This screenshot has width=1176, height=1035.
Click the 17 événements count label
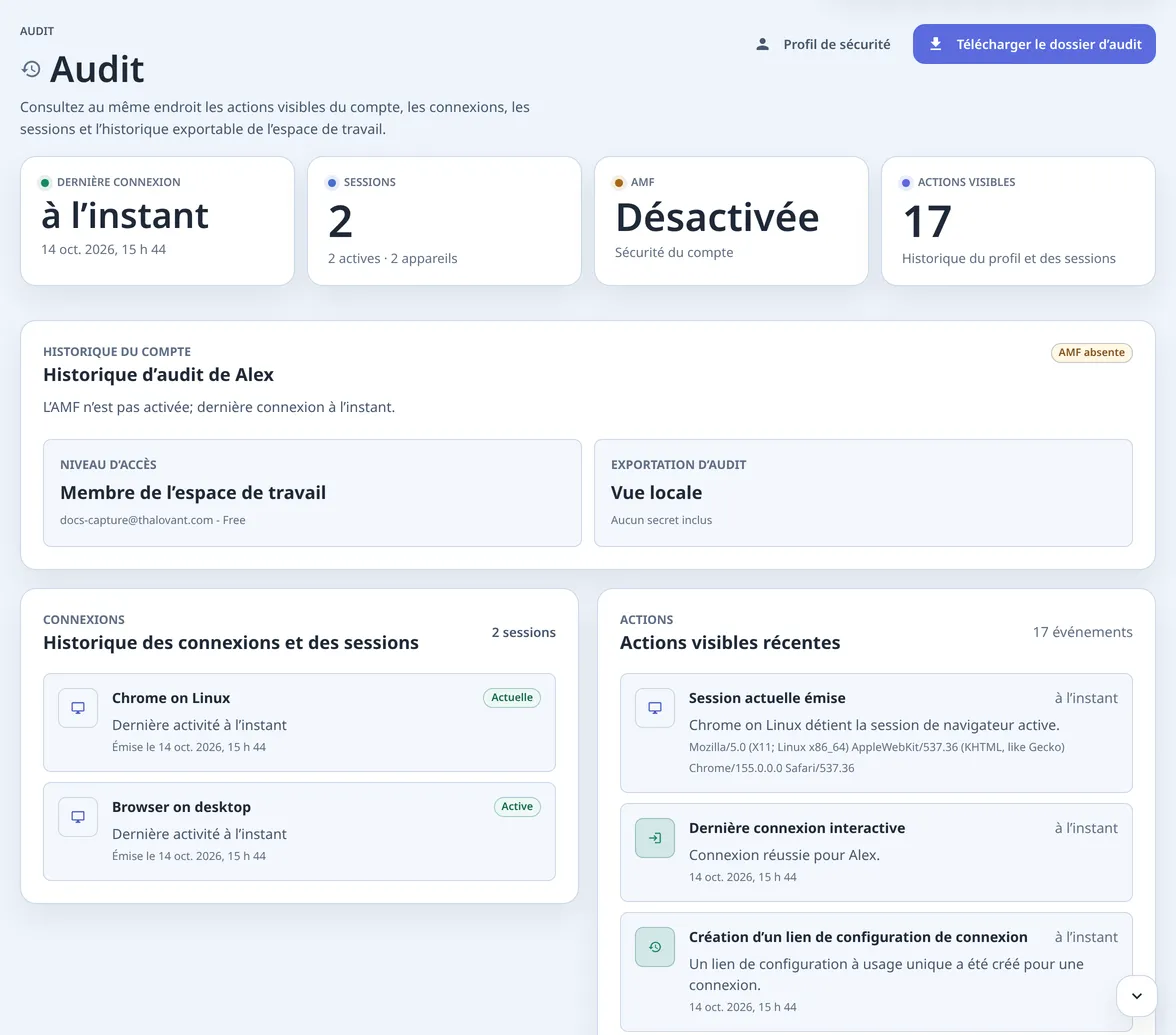click(1082, 632)
